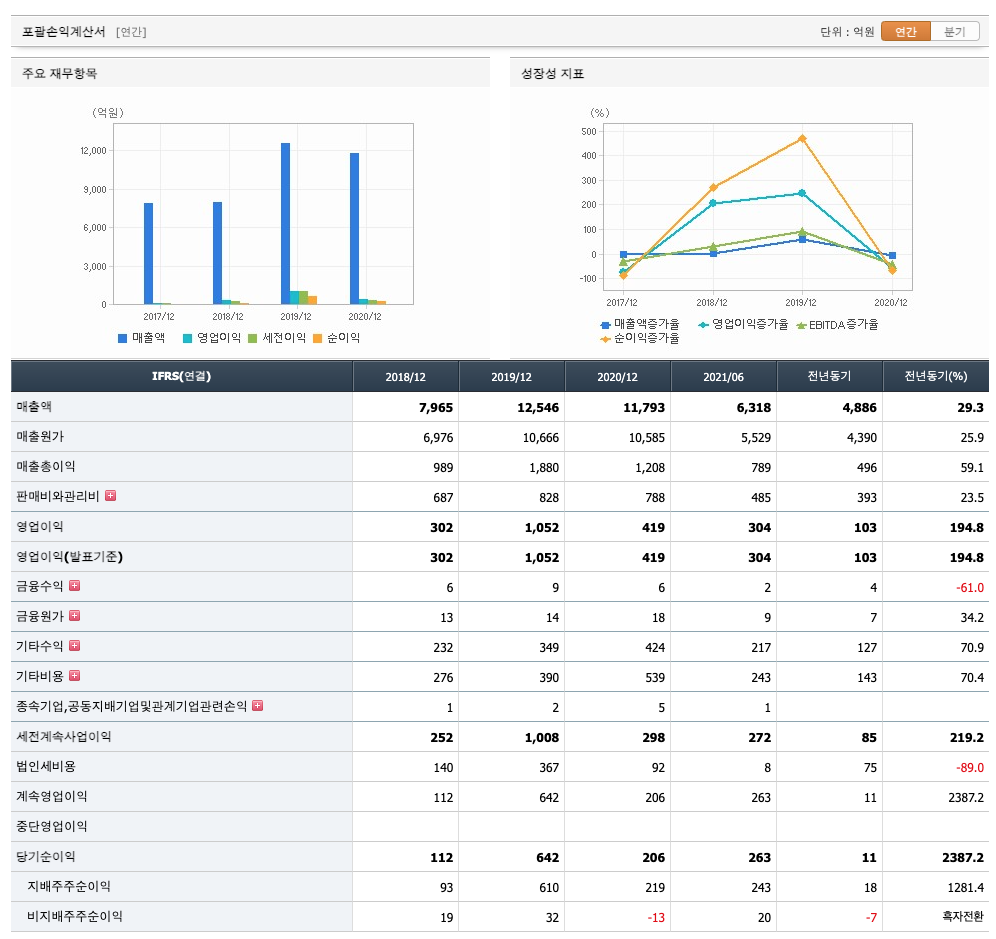The image size is (996, 939).
Task: Click the 세전이익 green legend swatch
Action: 252,339
